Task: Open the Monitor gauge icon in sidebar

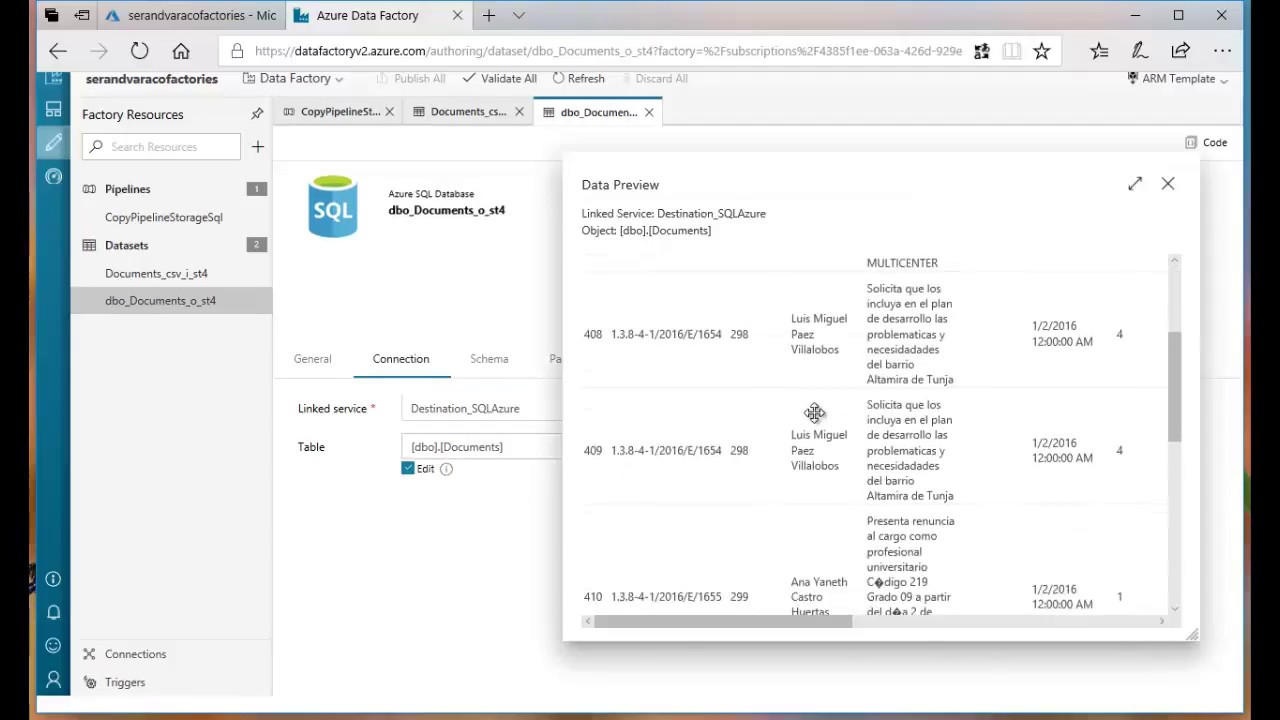Action: (53, 176)
